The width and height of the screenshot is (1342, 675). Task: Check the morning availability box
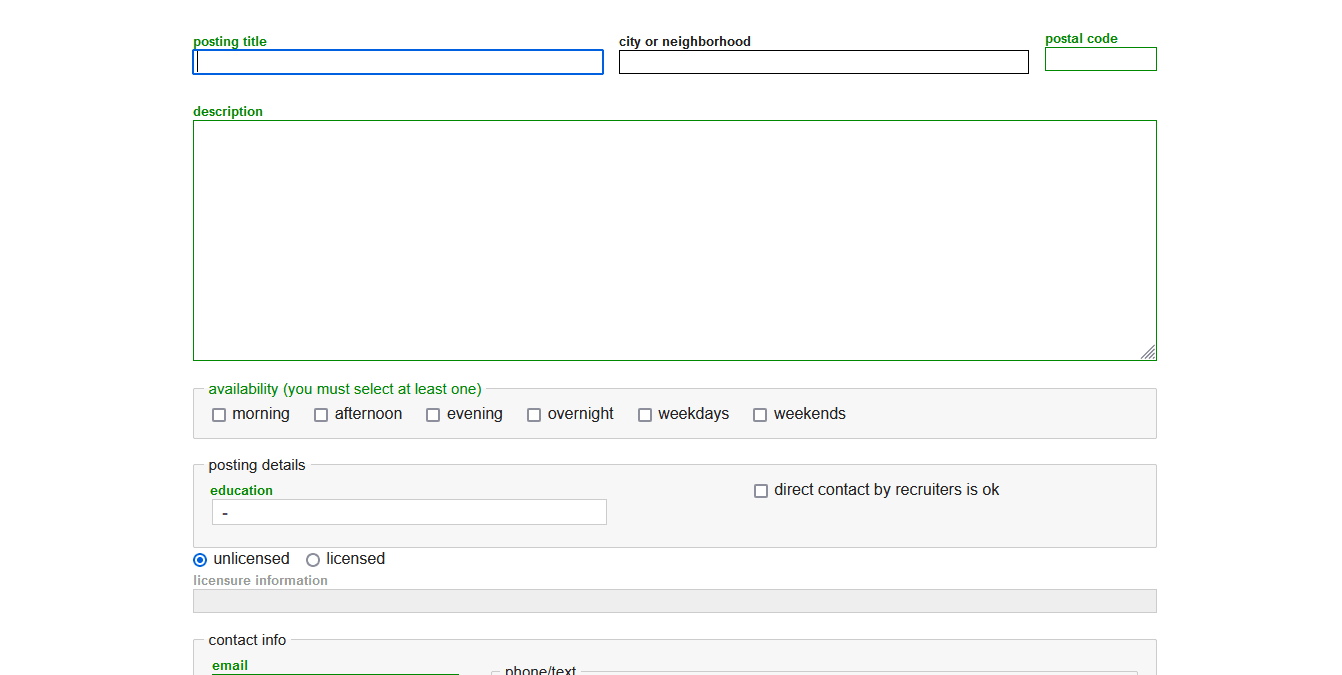pyautogui.click(x=219, y=415)
